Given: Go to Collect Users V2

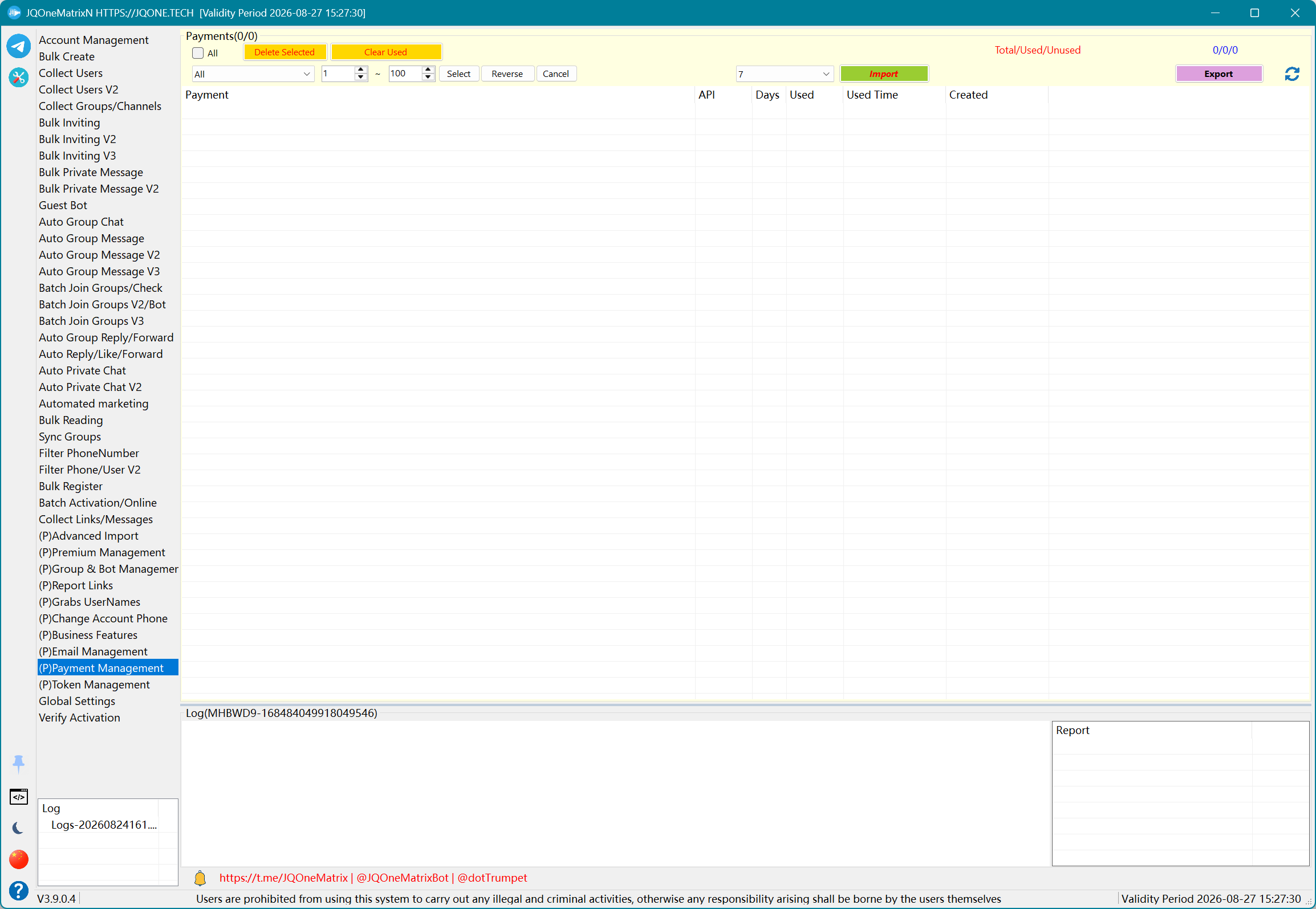Looking at the screenshot, I should click(x=79, y=89).
